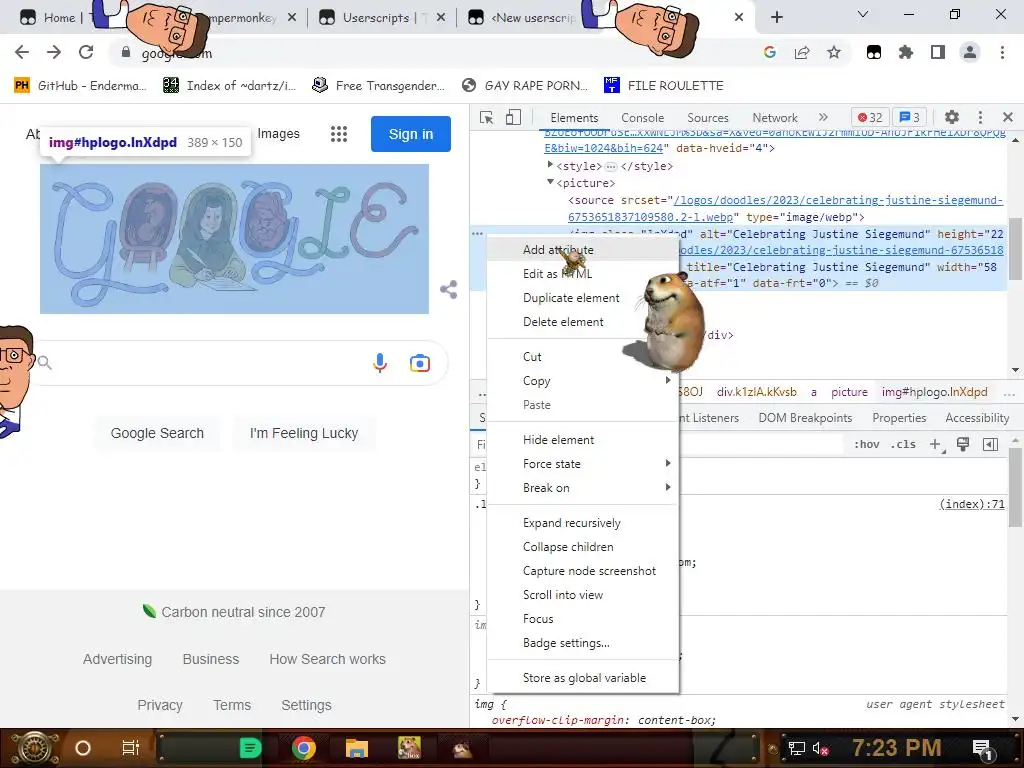Open the DOM Breakpoints pane
The height and width of the screenshot is (768, 1024).
pyautogui.click(x=805, y=418)
